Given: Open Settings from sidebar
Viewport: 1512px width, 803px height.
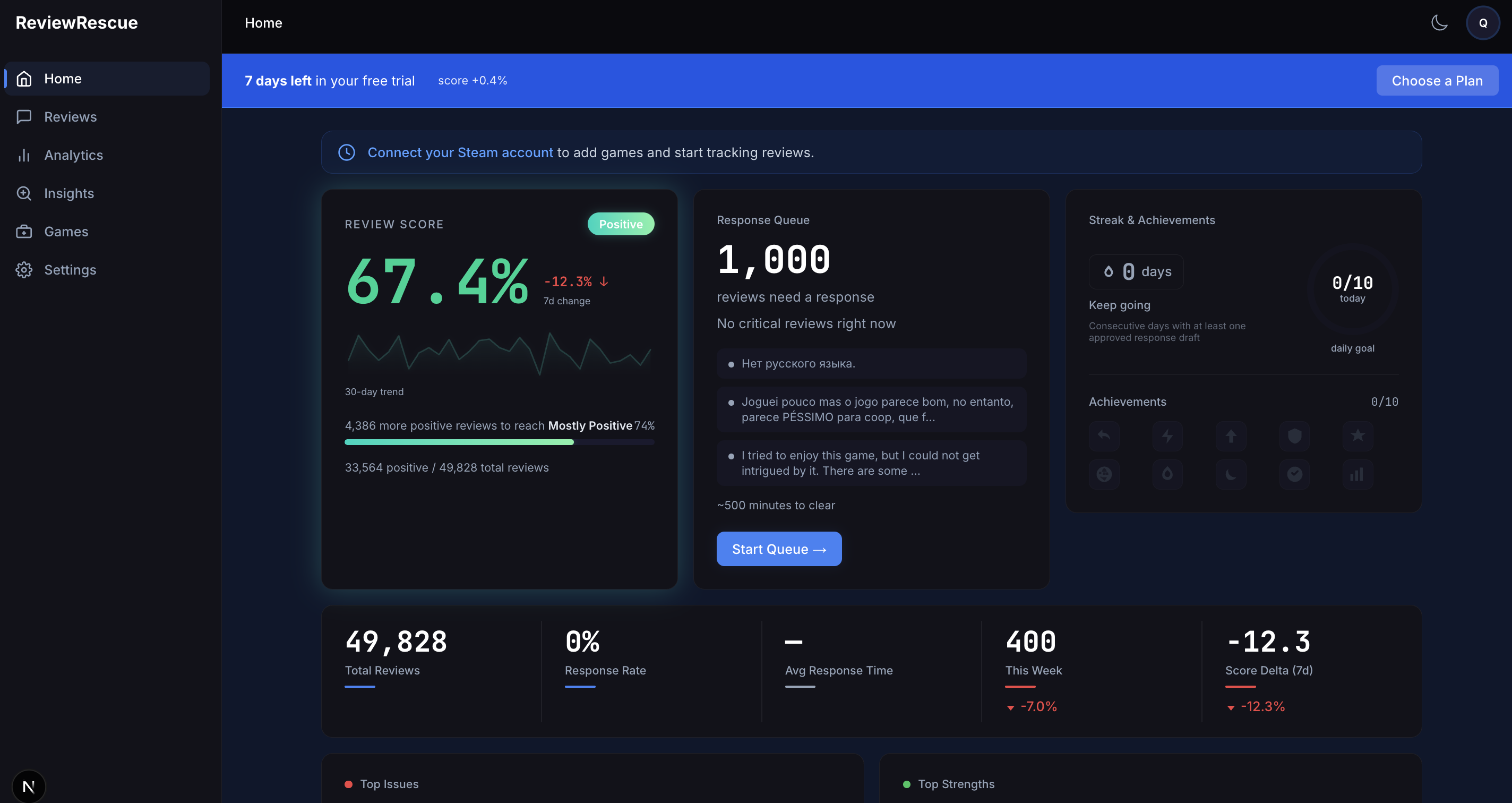Looking at the screenshot, I should tap(70, 269).
